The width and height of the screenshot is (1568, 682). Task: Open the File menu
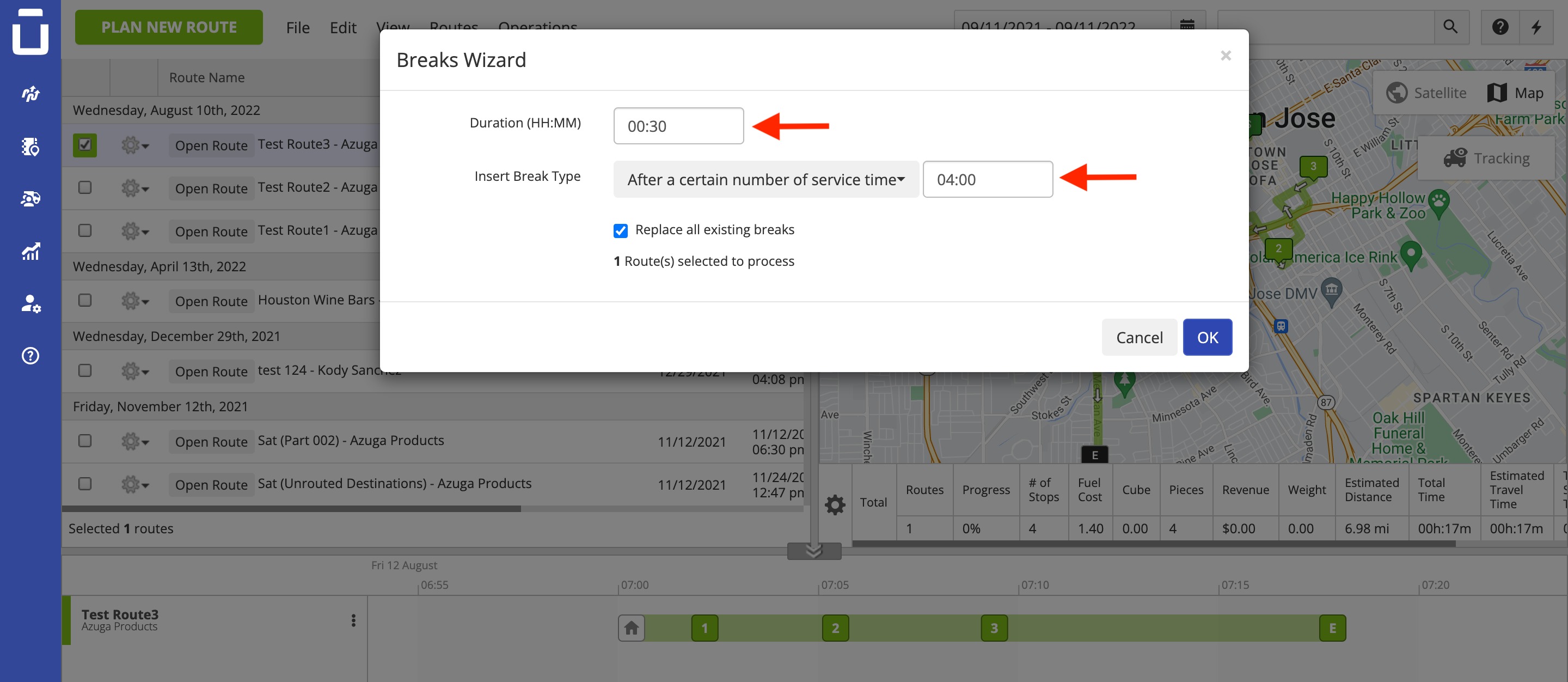click(x=298, y=27)
